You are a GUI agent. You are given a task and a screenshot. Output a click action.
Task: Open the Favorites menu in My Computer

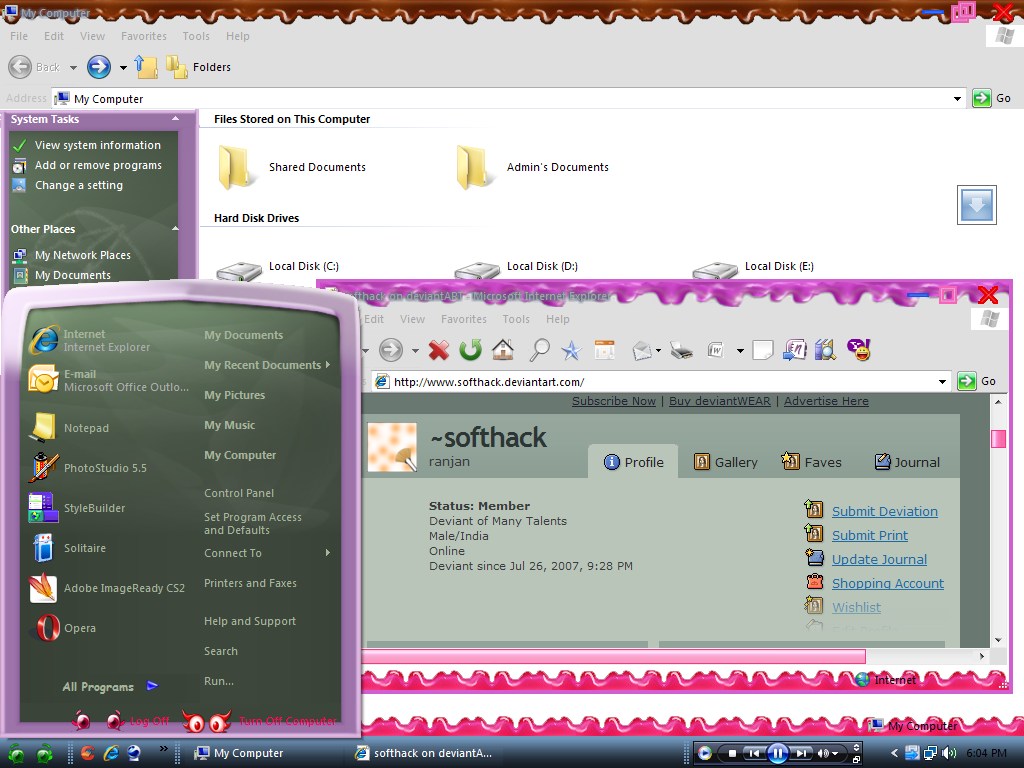[x=144, y=36]
